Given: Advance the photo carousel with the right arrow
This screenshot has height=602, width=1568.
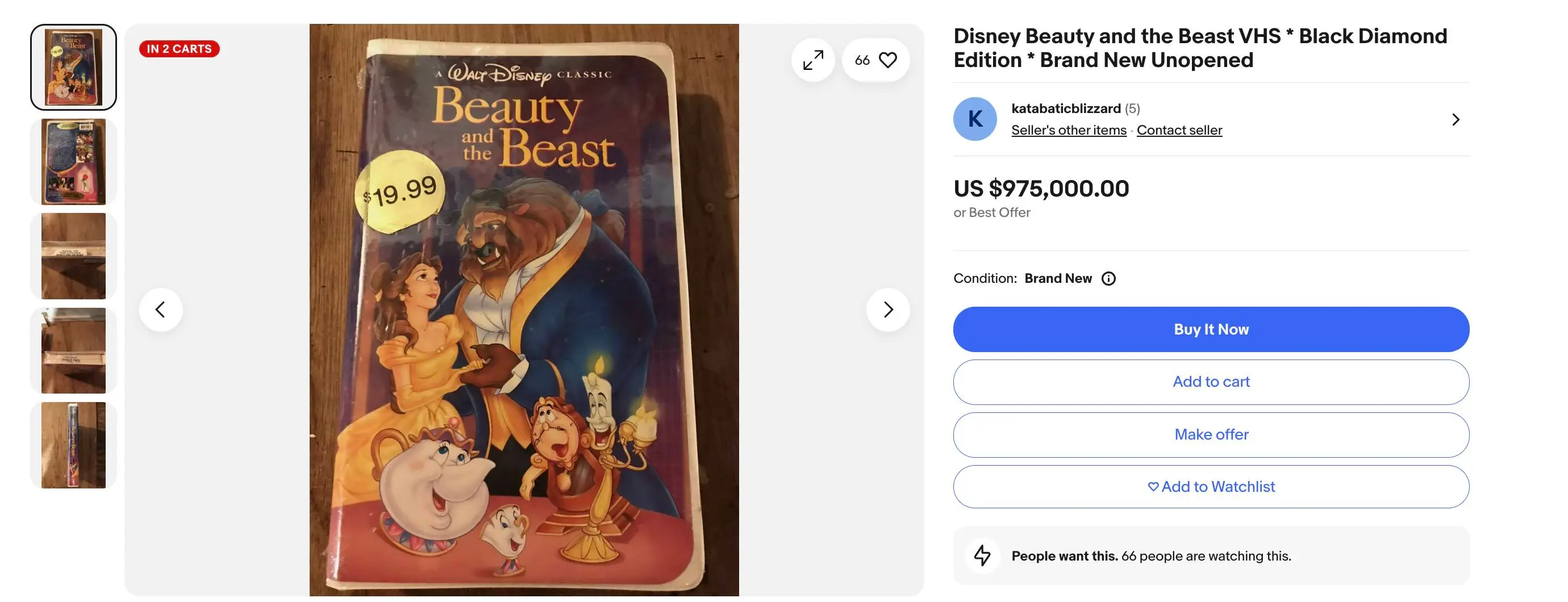Looking at the screenshot, I should pyautogui.click(x=887, y=309).
